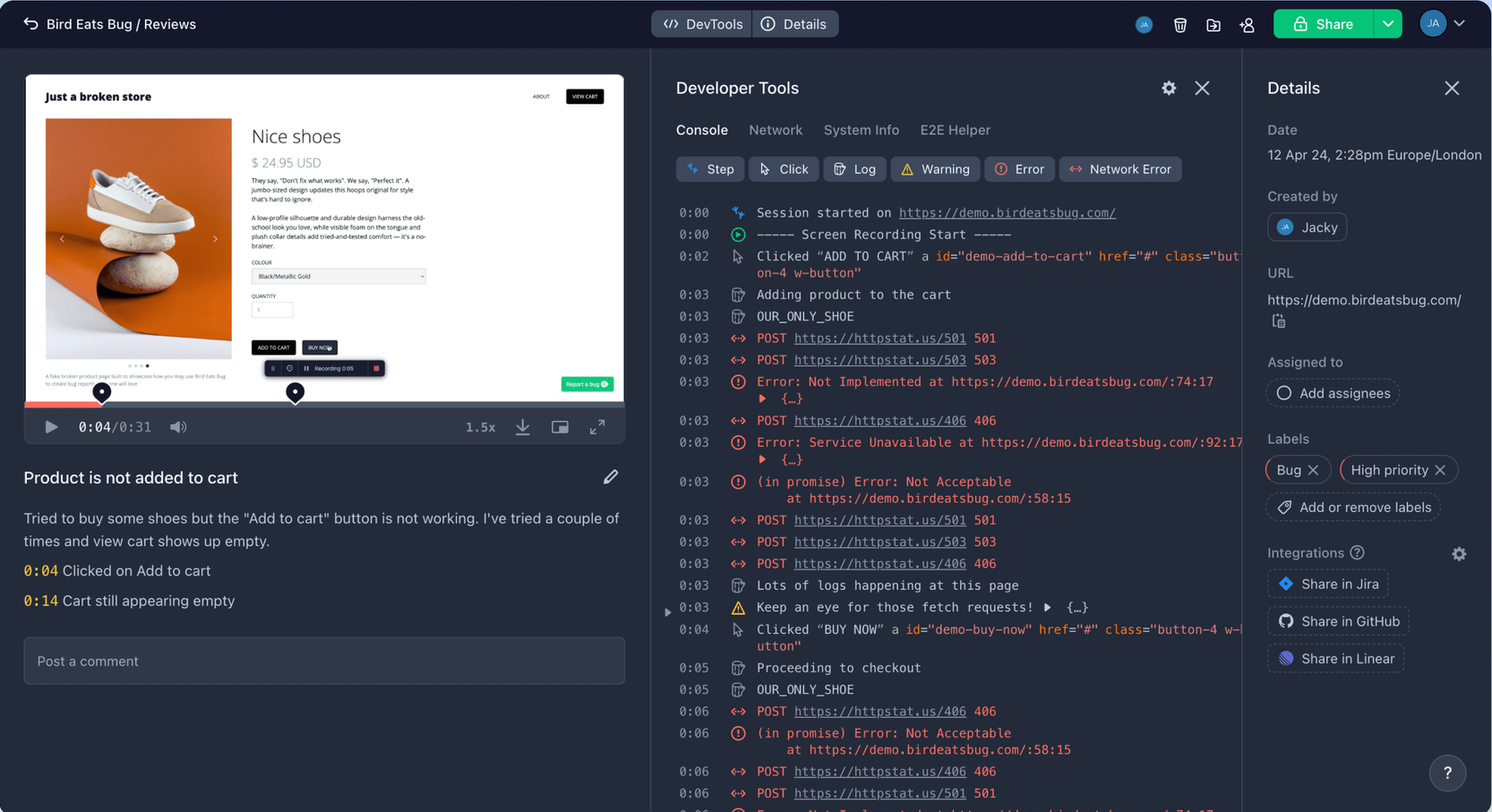Toggle the Network Error filter

[x=1120, y=169]
